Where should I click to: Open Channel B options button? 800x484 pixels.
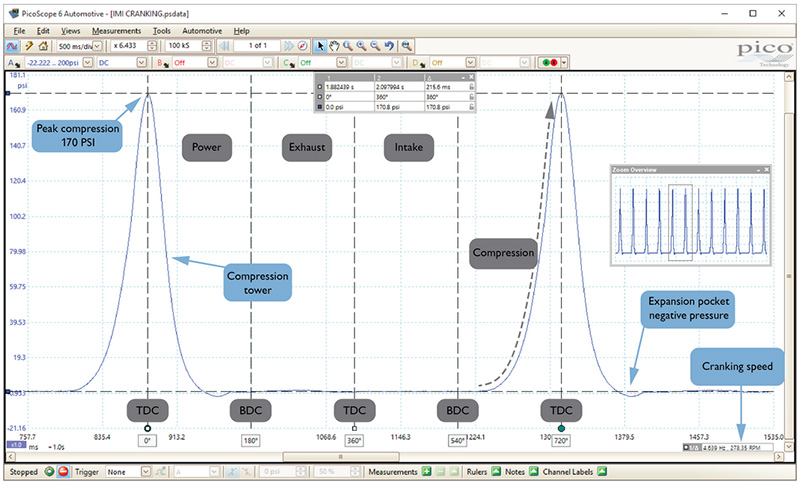click(x=163, y=63)
